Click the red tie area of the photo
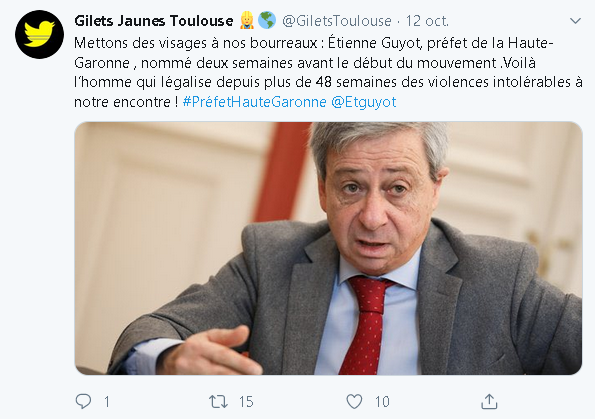 (x=366, y=324)
